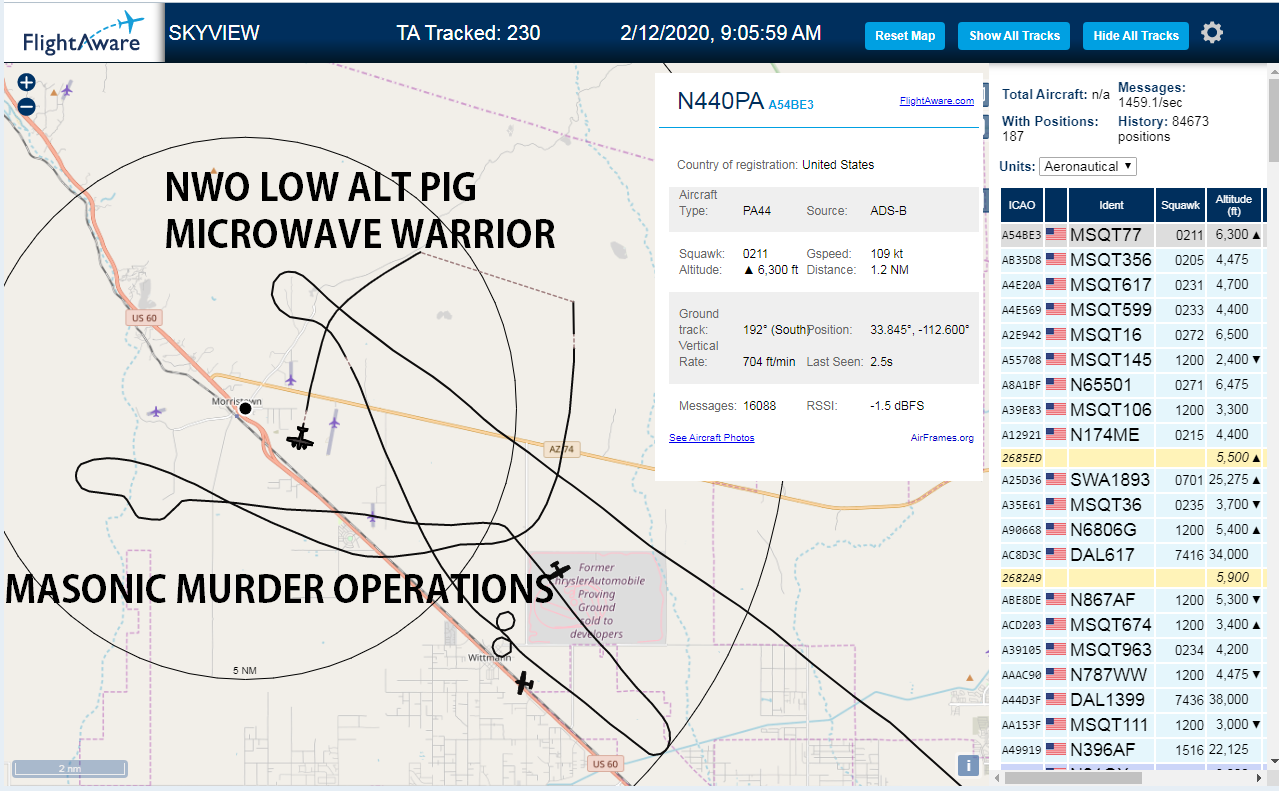Click the US flag in SWA1893 row

pos(1056,479)
